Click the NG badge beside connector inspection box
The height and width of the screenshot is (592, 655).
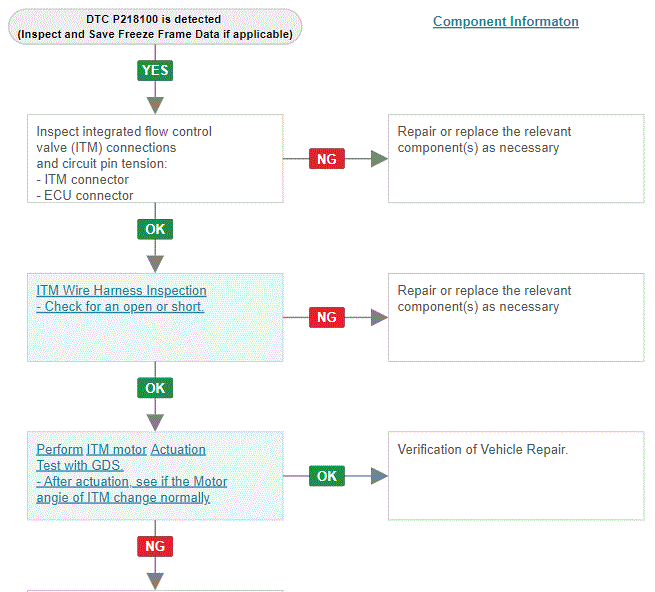[327, 159]
